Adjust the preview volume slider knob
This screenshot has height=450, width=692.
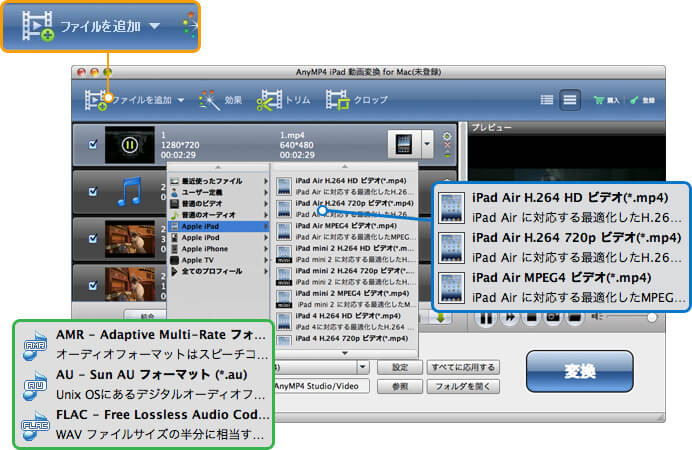pyautogui.click(x=651, y=317)
